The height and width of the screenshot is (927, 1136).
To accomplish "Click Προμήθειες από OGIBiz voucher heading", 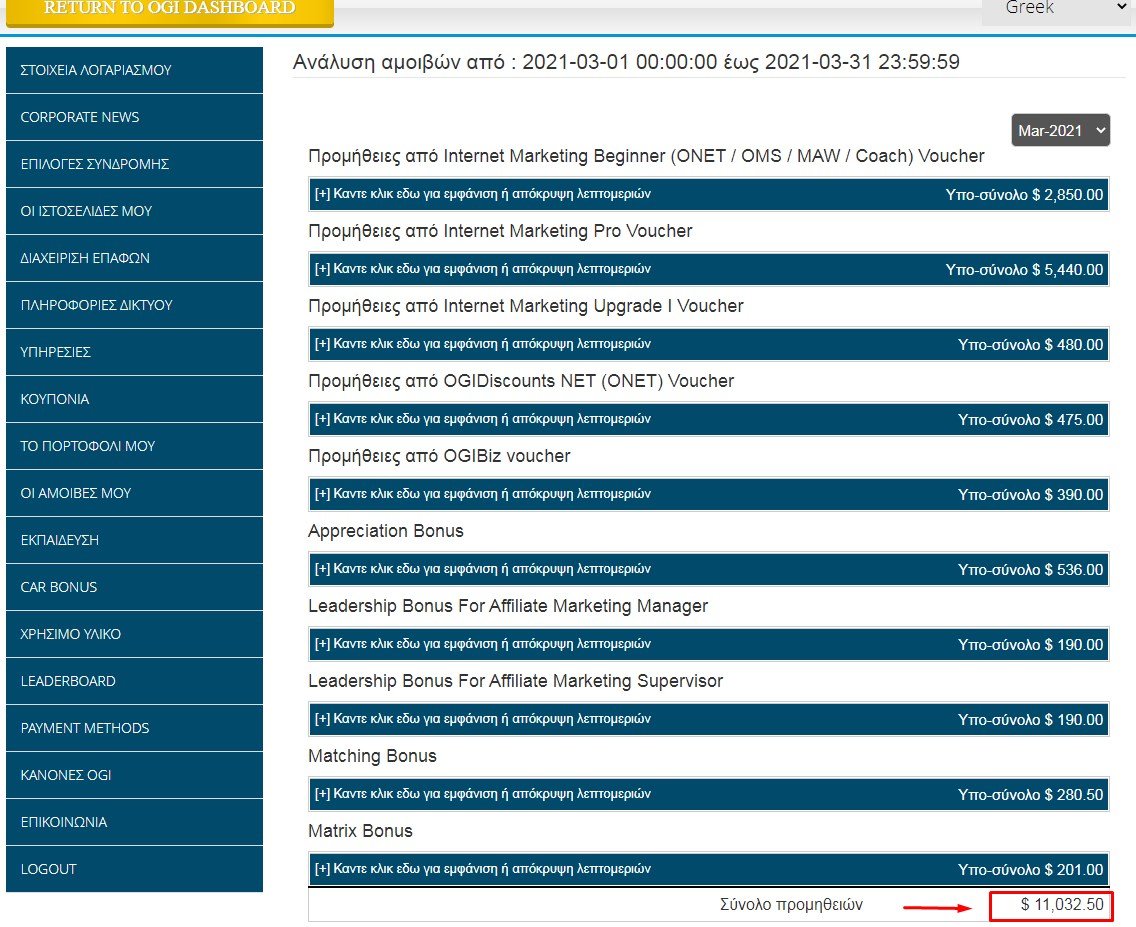I will (439, 456).
